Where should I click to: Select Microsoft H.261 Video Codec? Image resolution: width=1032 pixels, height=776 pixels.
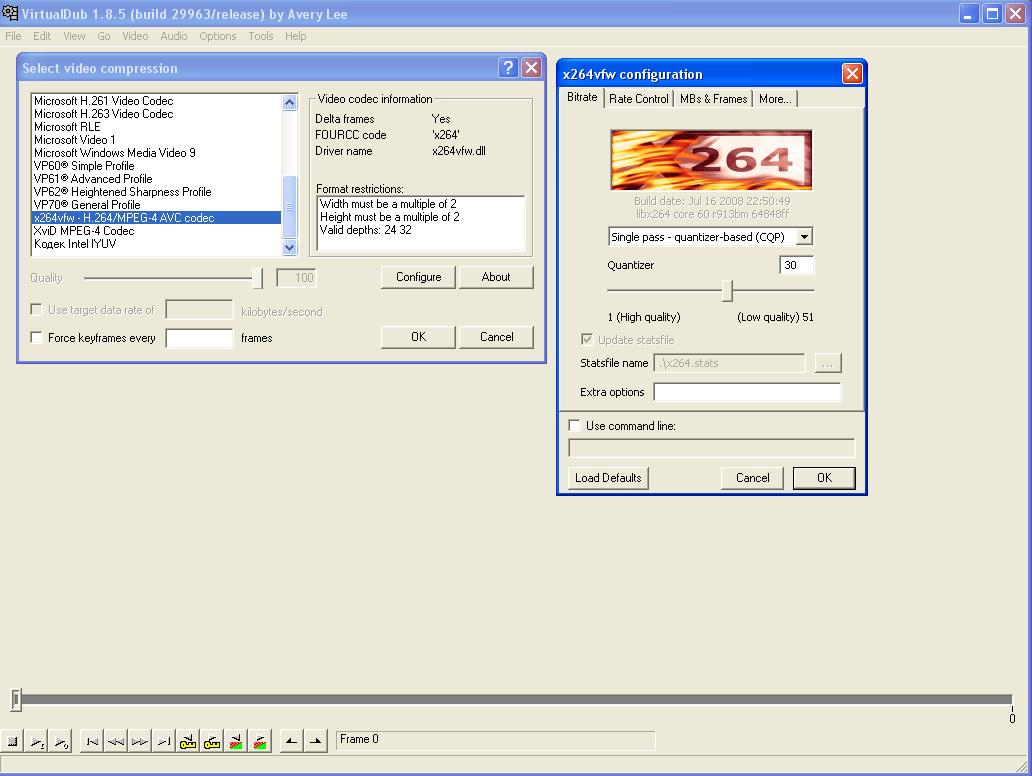click(157, 101)
